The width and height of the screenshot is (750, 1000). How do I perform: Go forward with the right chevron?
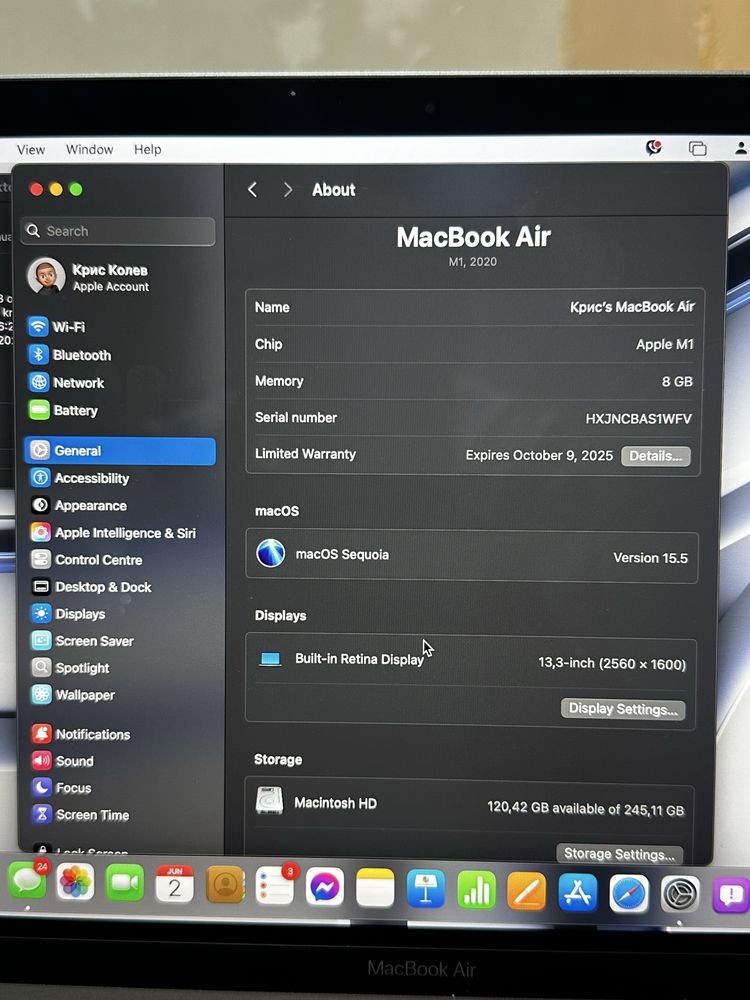[288, 189]
